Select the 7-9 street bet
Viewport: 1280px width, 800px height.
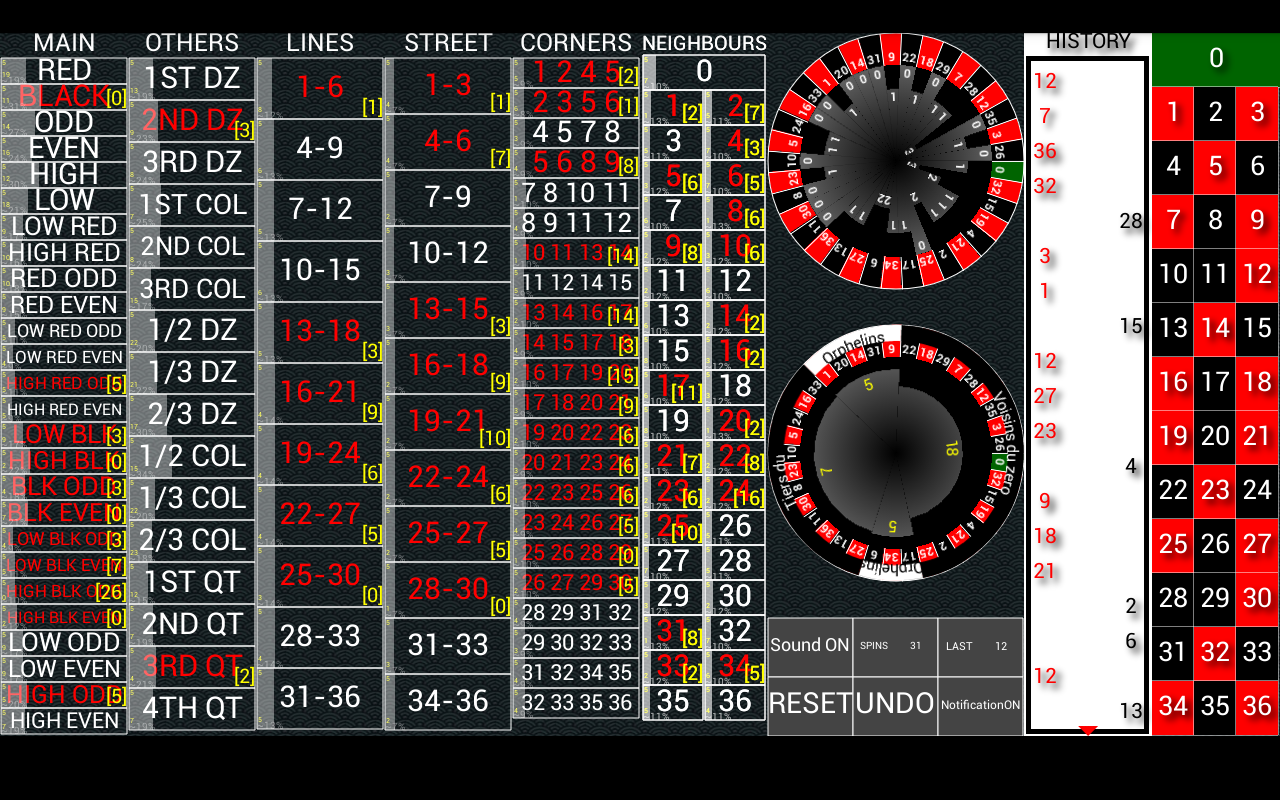[x=448, y=197]
